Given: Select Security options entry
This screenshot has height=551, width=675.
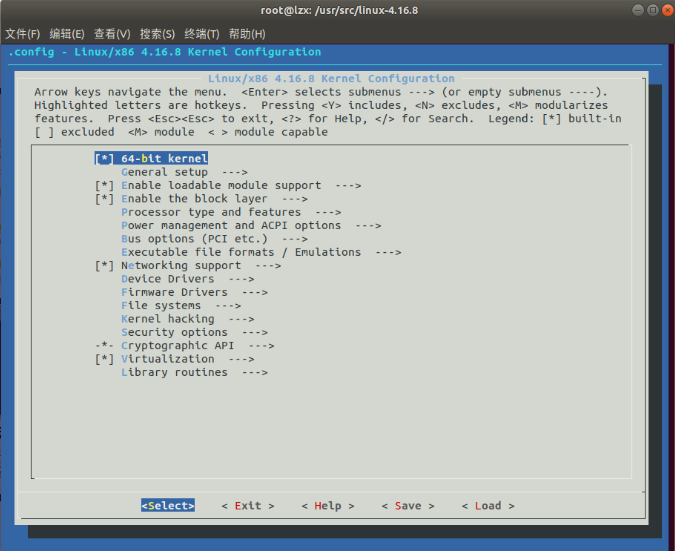Looking at the screenshot, I should tap(174, 332).
